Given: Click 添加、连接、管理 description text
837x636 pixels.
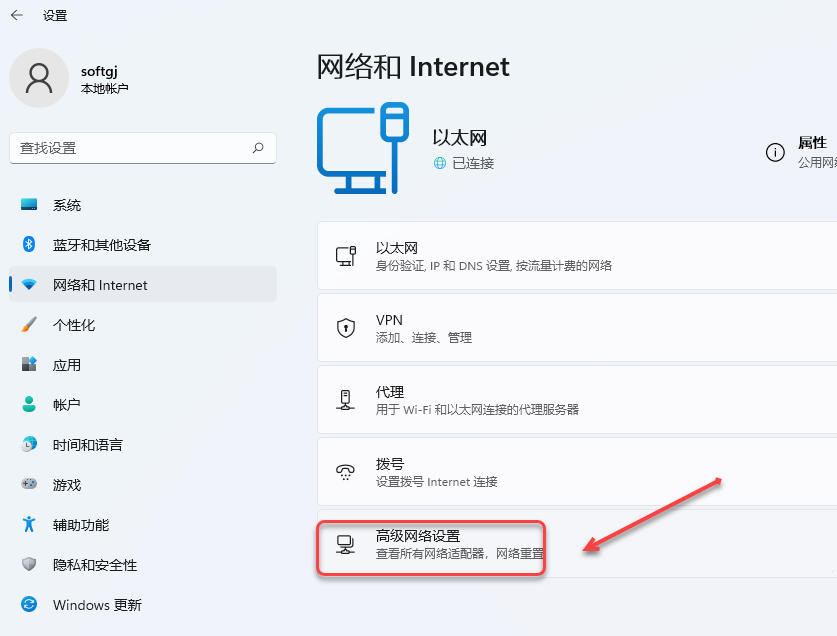Looking at the screenshot, I should (424, 337).
